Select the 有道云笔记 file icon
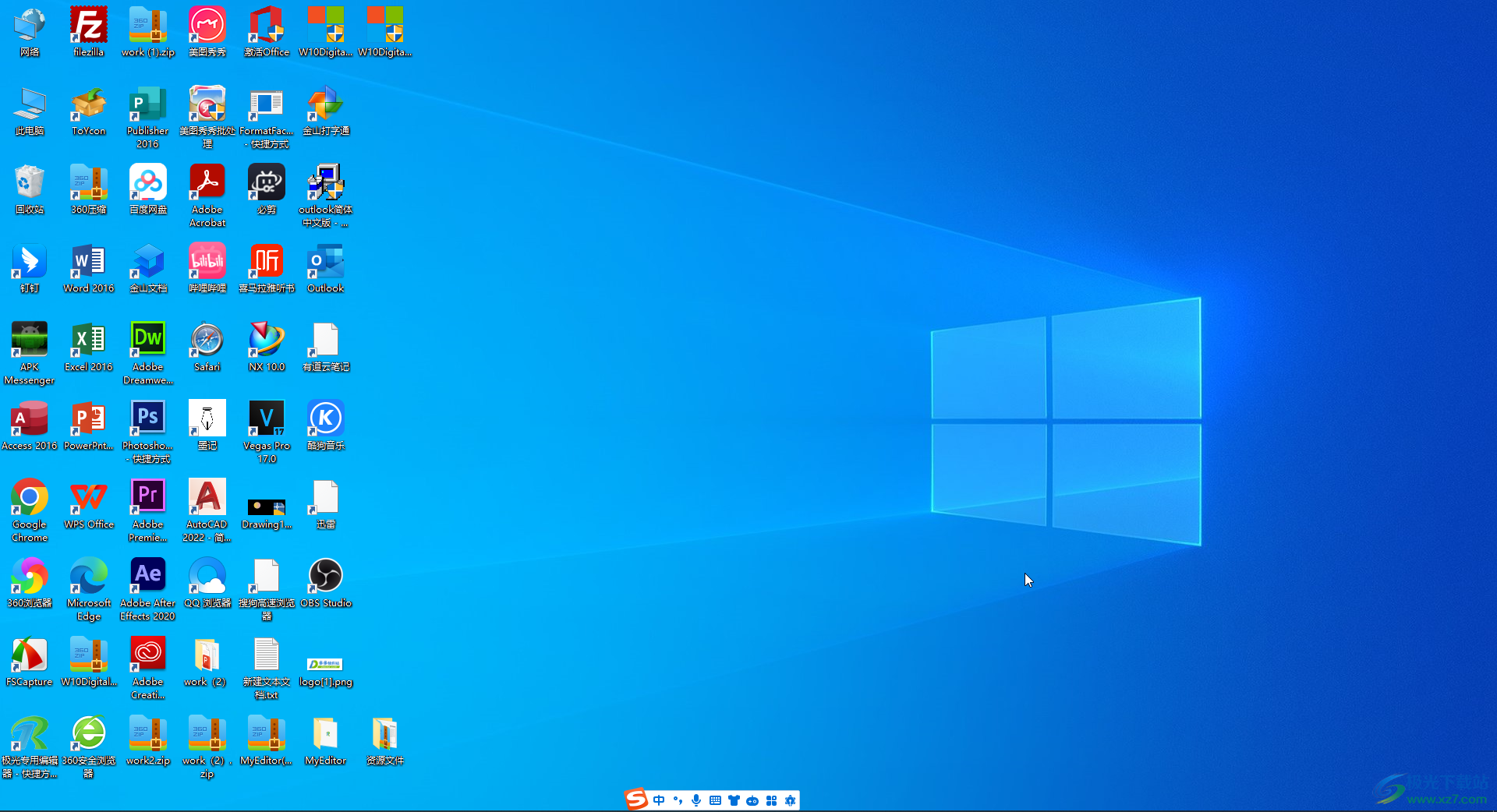 326,341
